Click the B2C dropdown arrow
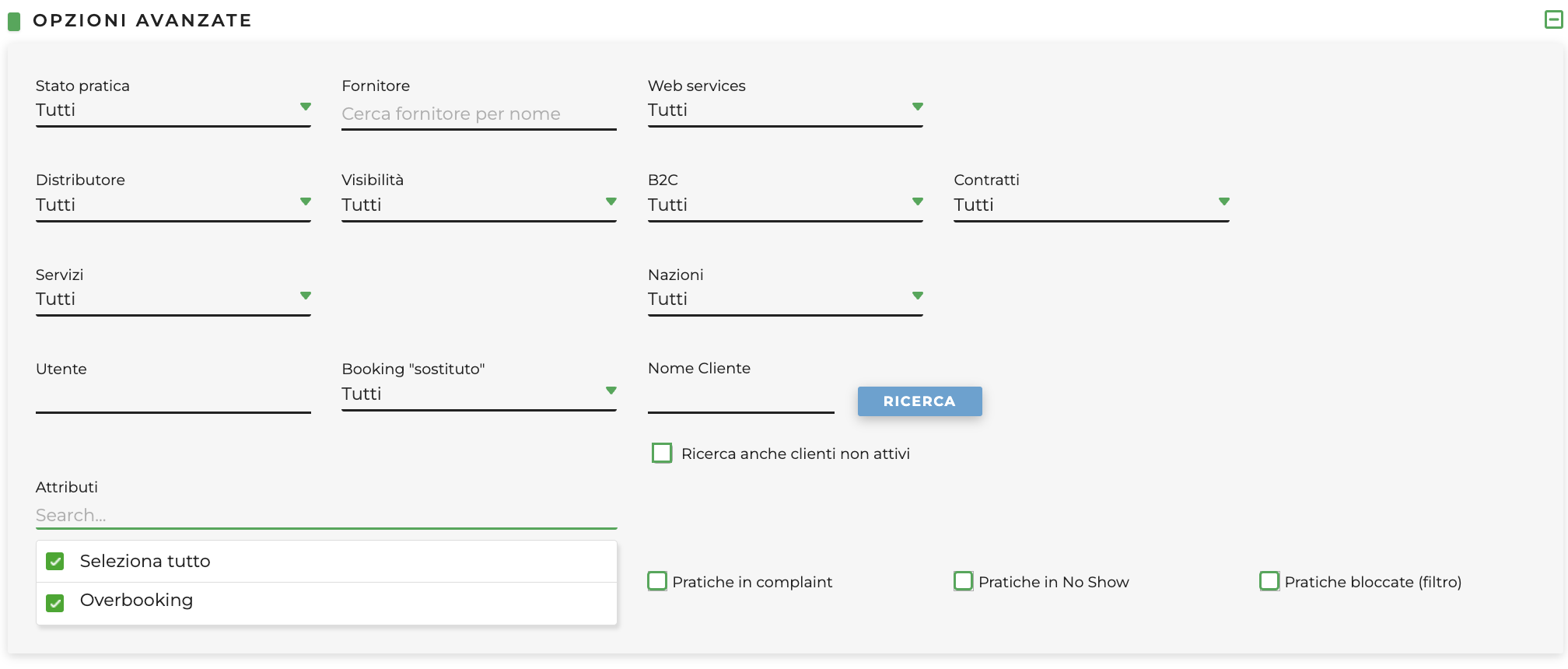Image resolution: width=1568 pixels, height=669 pixels. [918, 201]
